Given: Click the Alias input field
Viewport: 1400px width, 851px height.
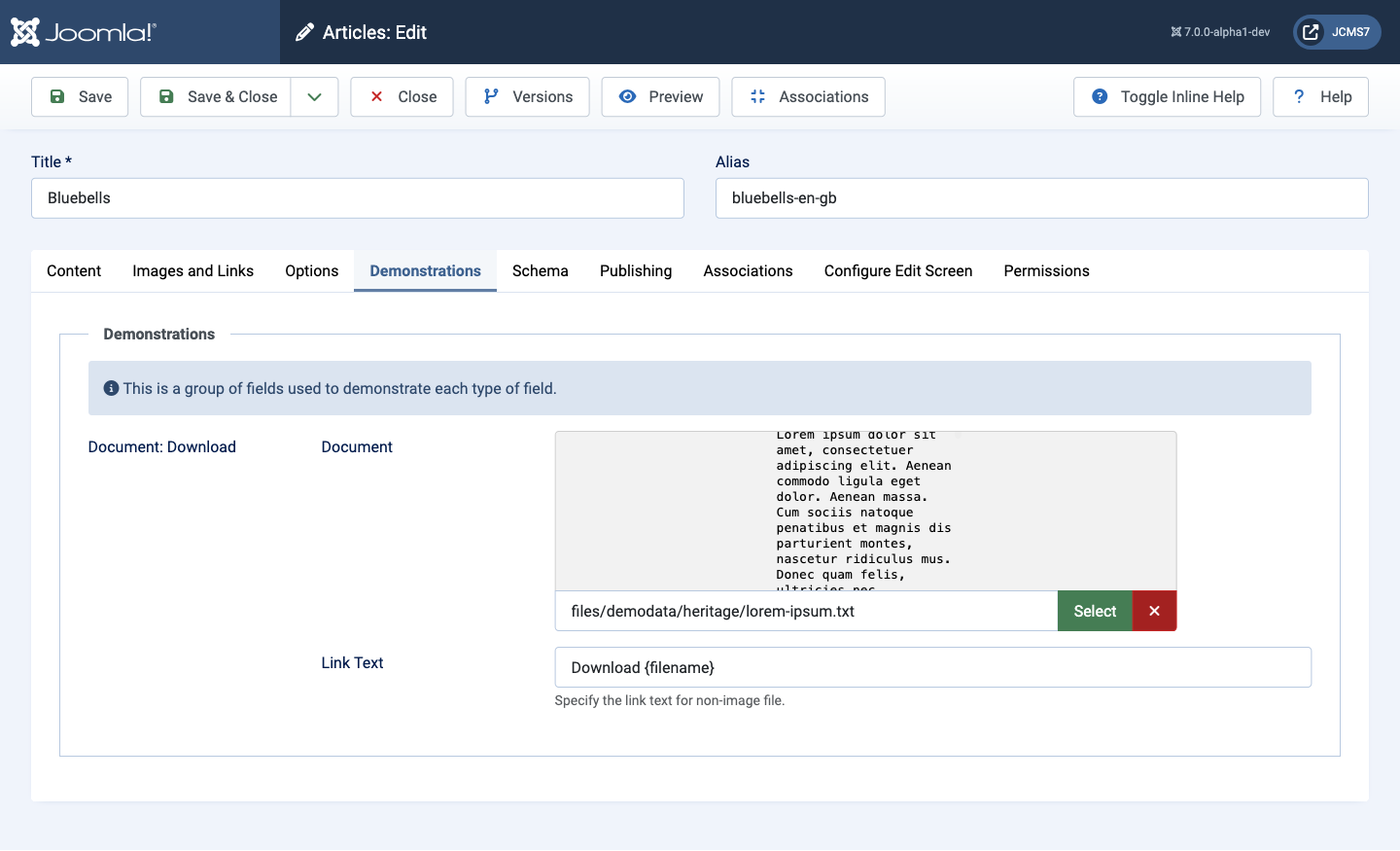Looking at the screenshot, I should pos(1042,197).
